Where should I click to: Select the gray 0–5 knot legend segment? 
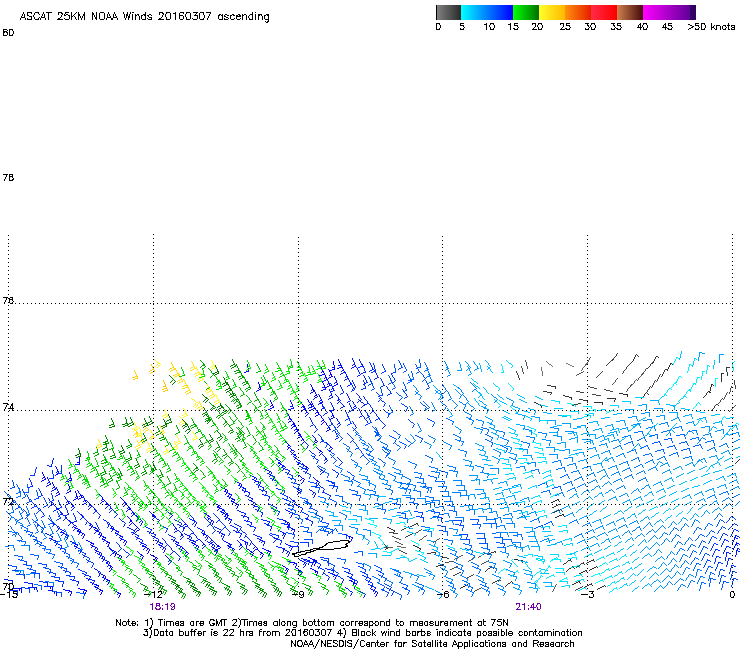[448, 12]
